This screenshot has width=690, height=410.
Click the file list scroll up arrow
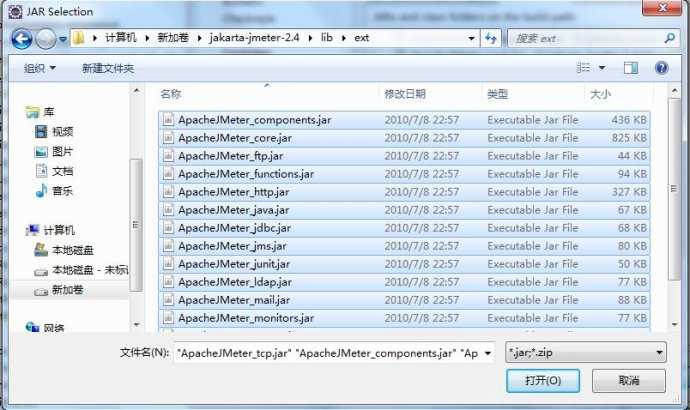[674, 91]
